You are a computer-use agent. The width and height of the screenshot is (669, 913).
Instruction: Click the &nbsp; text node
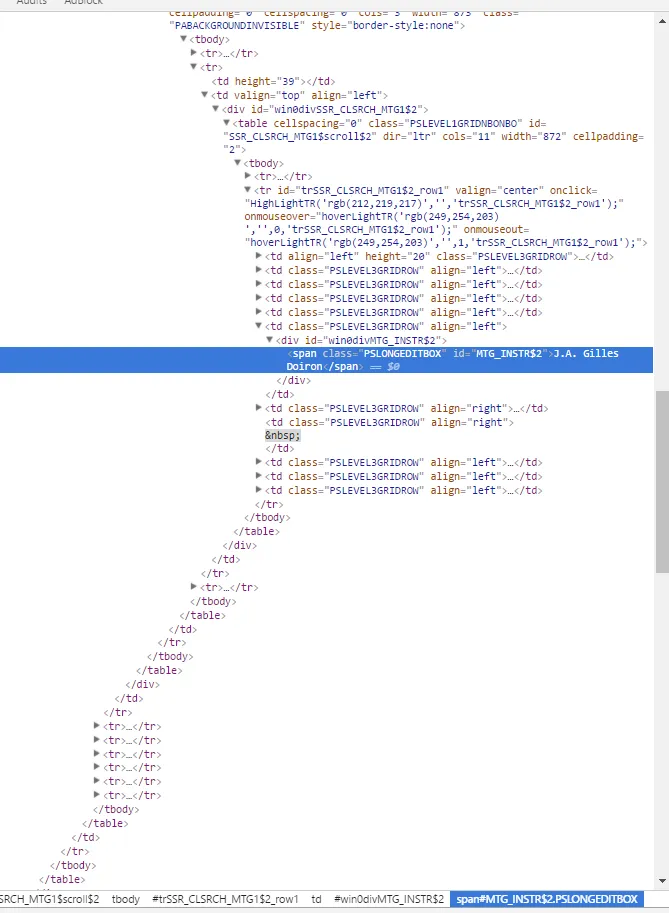(283, 436)
